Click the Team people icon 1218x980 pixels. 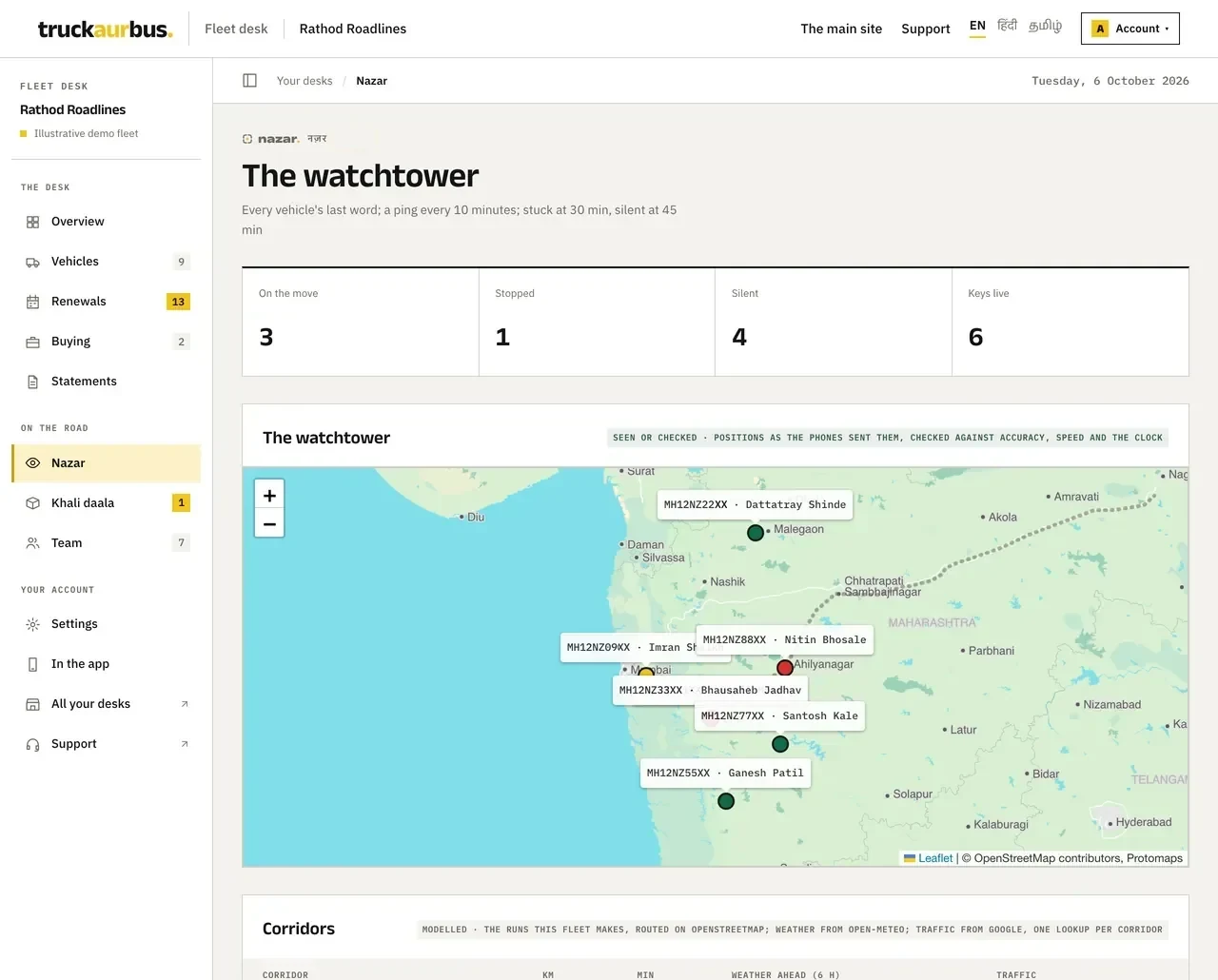32,543
